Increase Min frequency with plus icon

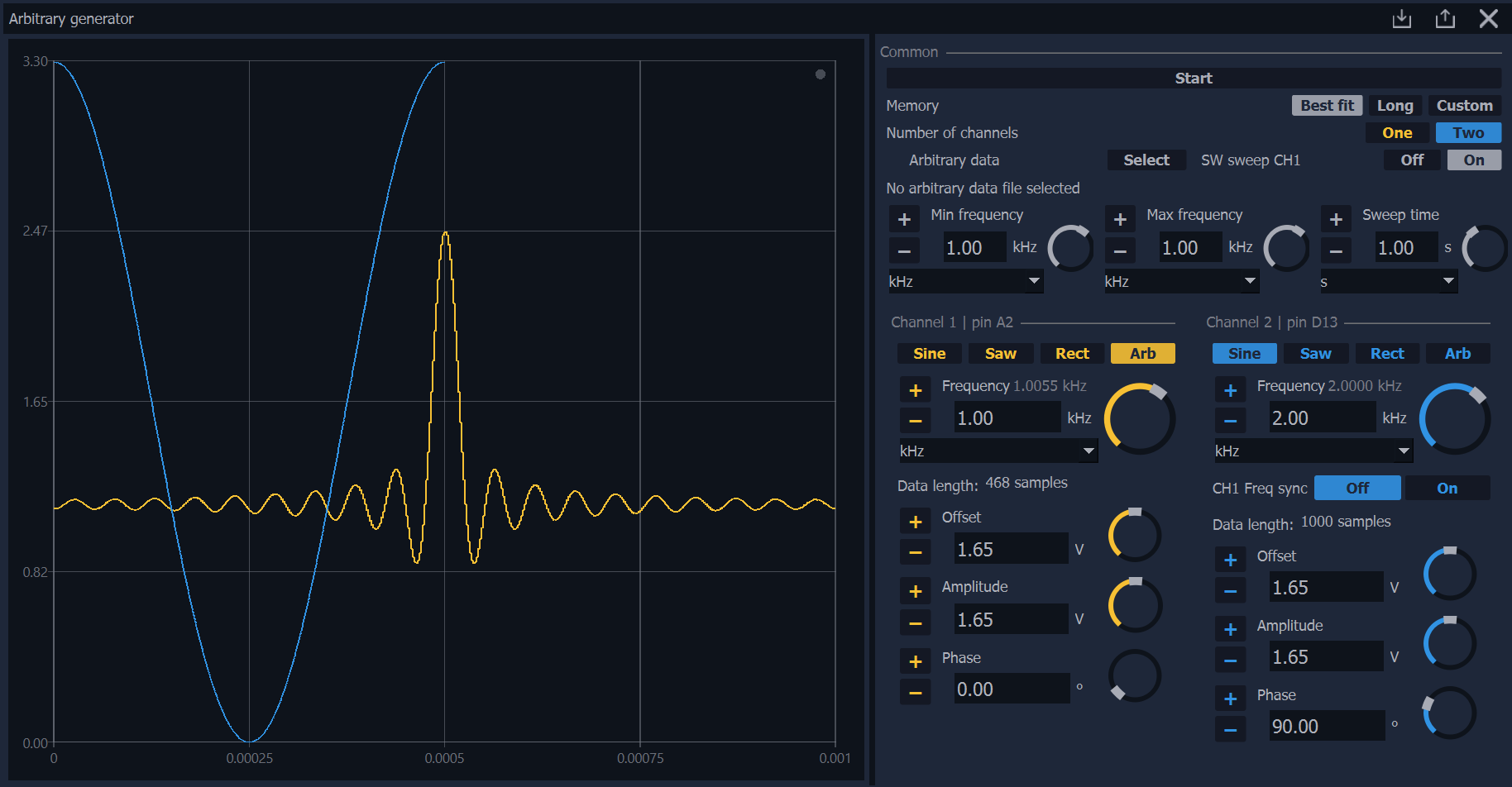904,219
